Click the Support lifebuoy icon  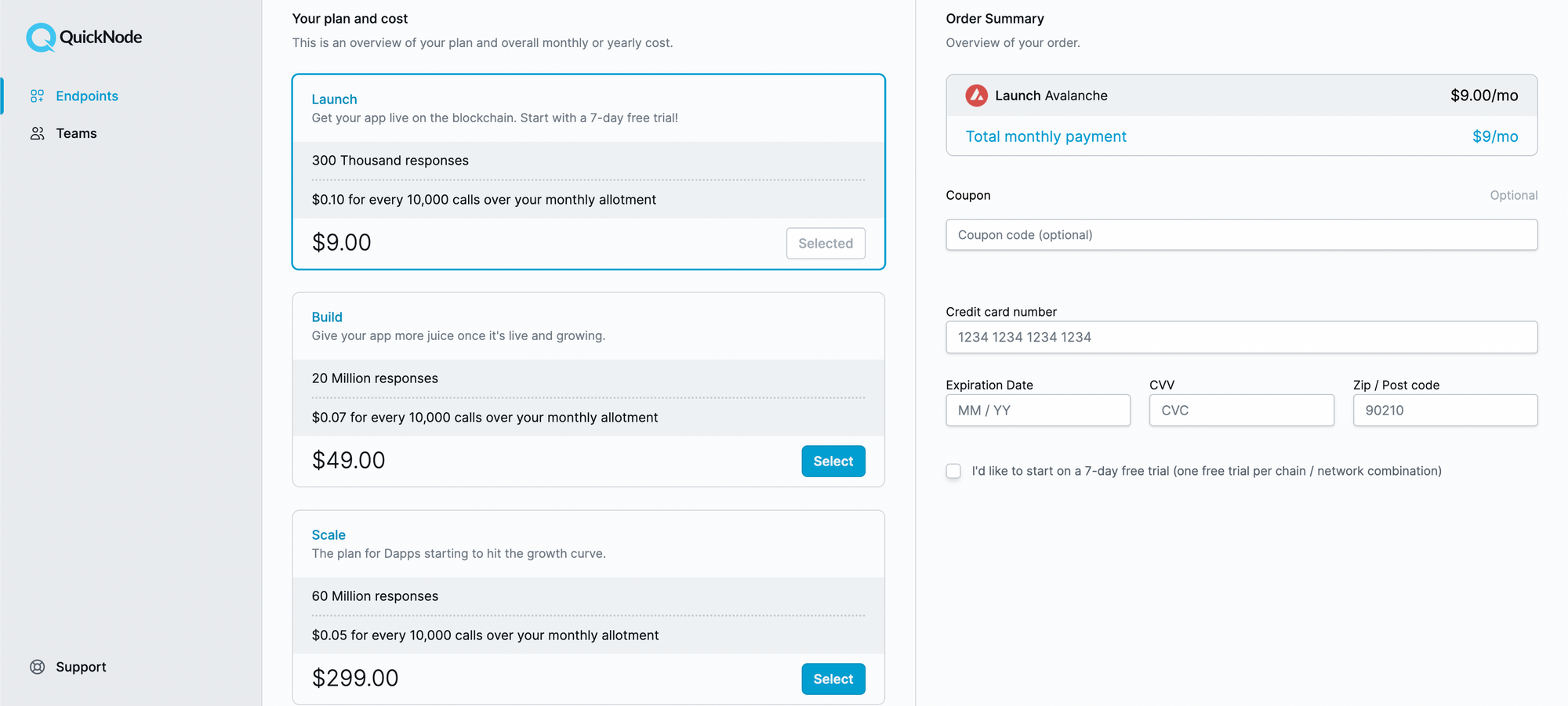[x=37, y=667]
